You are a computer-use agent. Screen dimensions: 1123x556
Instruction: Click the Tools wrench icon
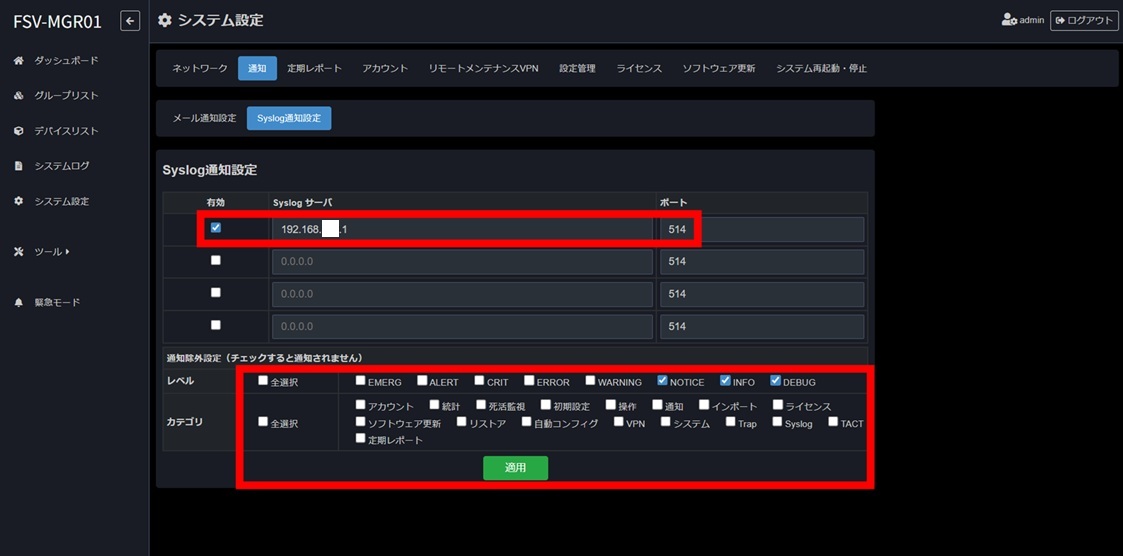19,252
